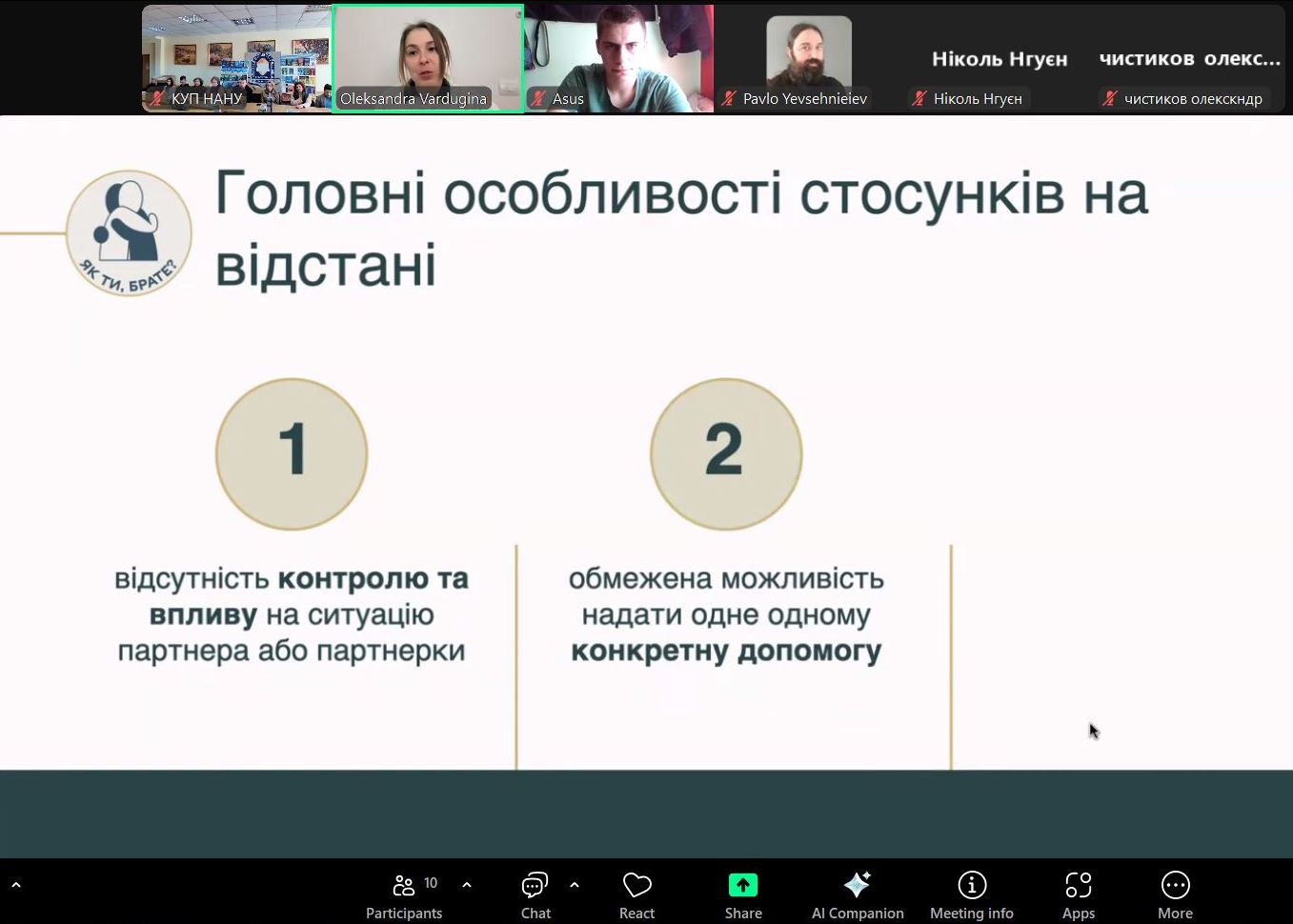Select the Asus participant video tile
1293x924 pixels.
click(x=618, y=57)
